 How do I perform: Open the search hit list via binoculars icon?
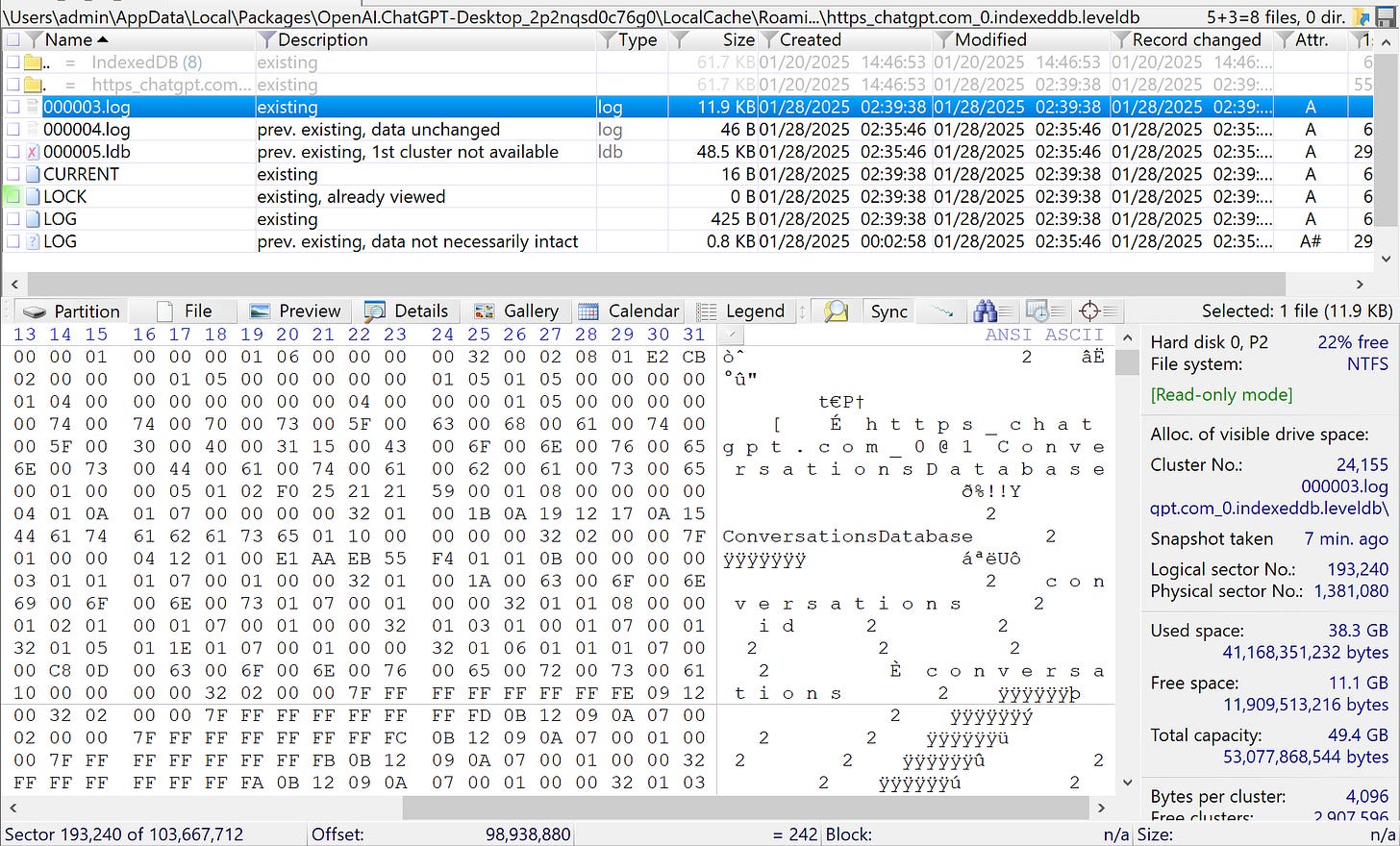(x=987, y=311)
